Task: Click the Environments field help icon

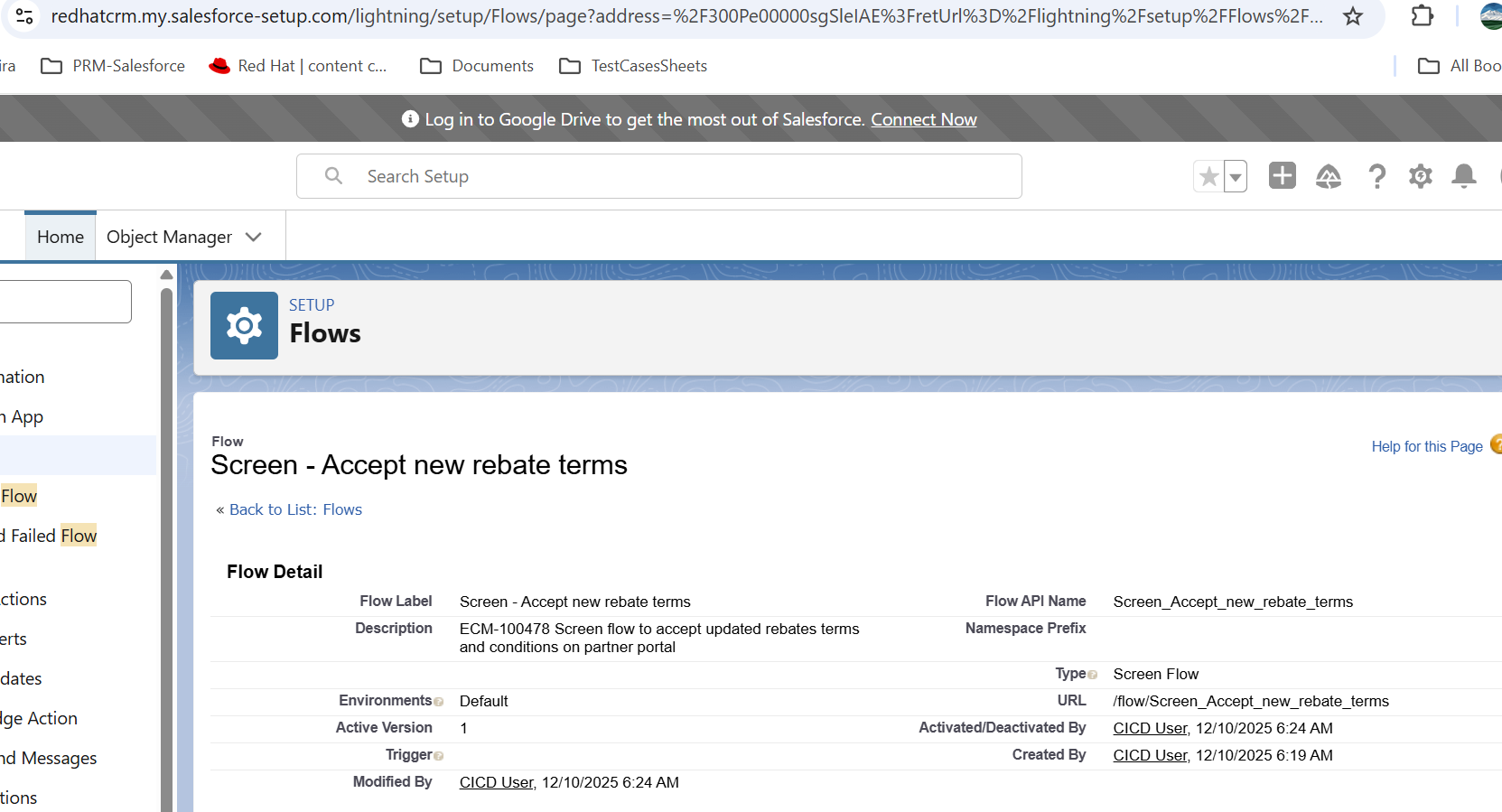Action: [439, 702]
